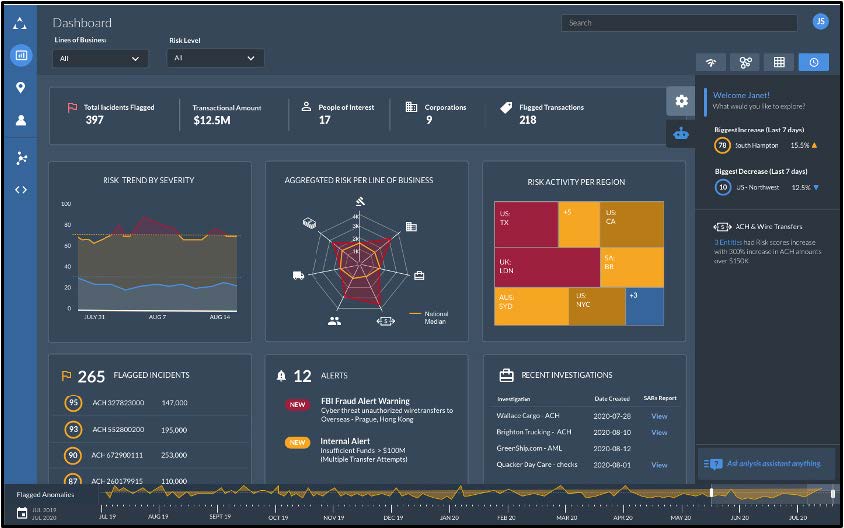
Task: Open the Lines of Business dropdown
Action: (x=100, y=58)
